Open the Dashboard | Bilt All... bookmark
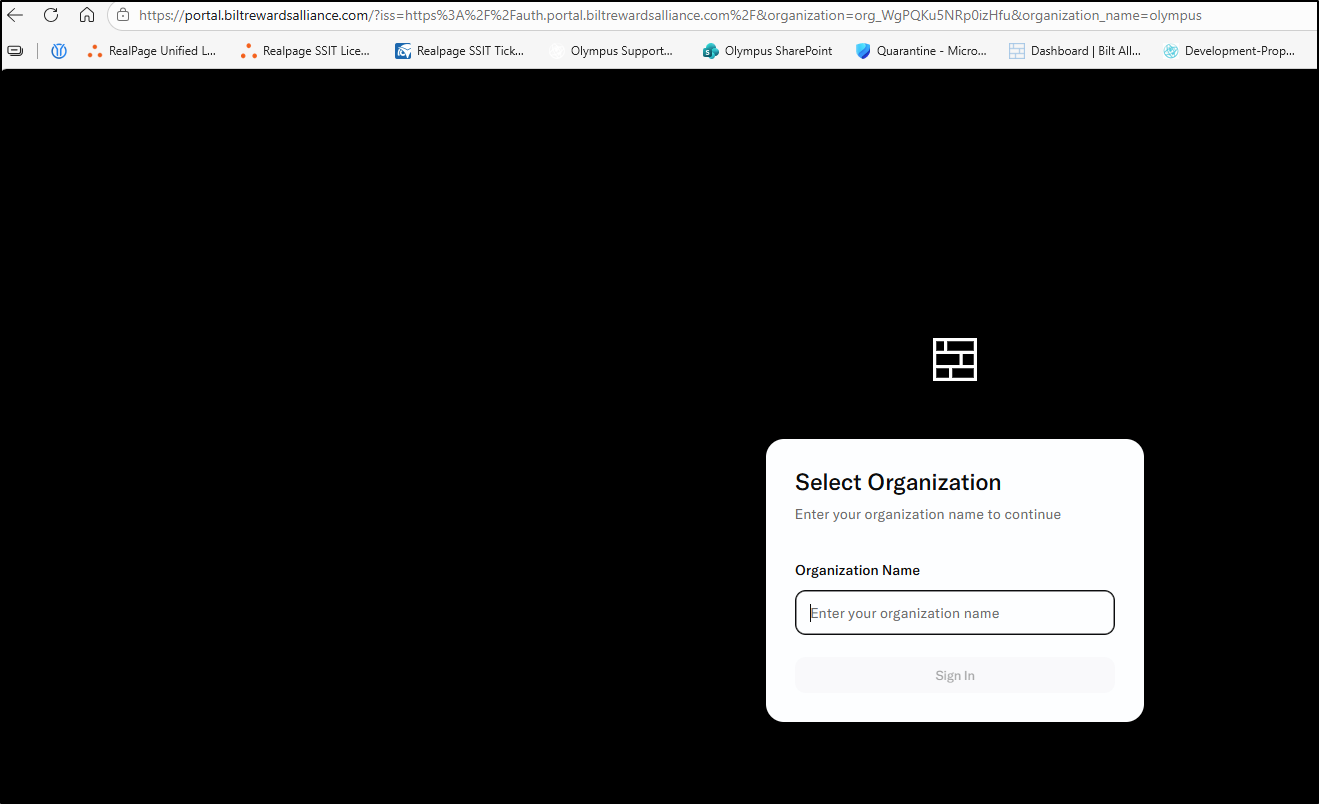1319x804 pixels. 1075,51
